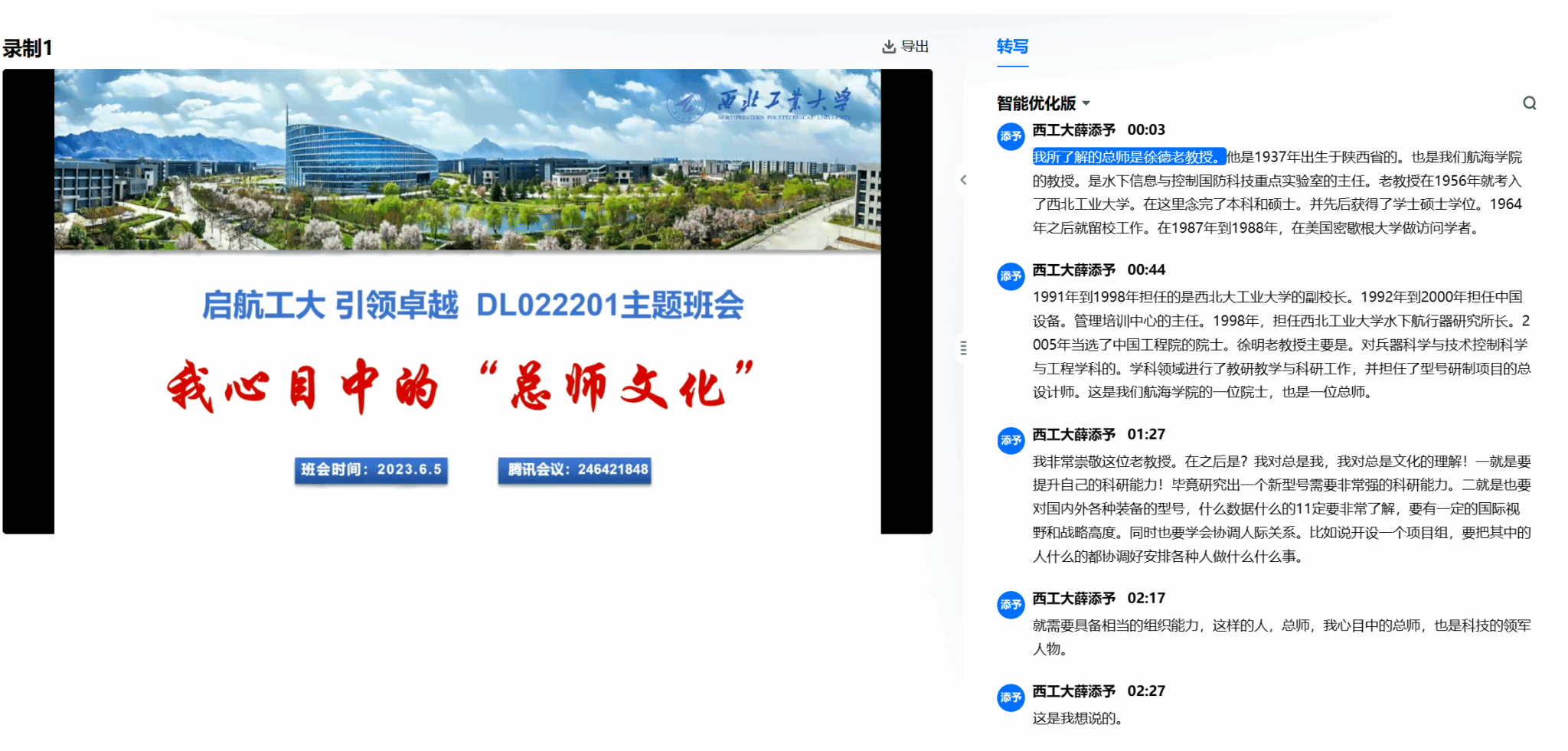This screenshot has height=751, width=1568.
Task: Click speaker avatar at 00:44 entry
Action: (x=1011, y=276)
